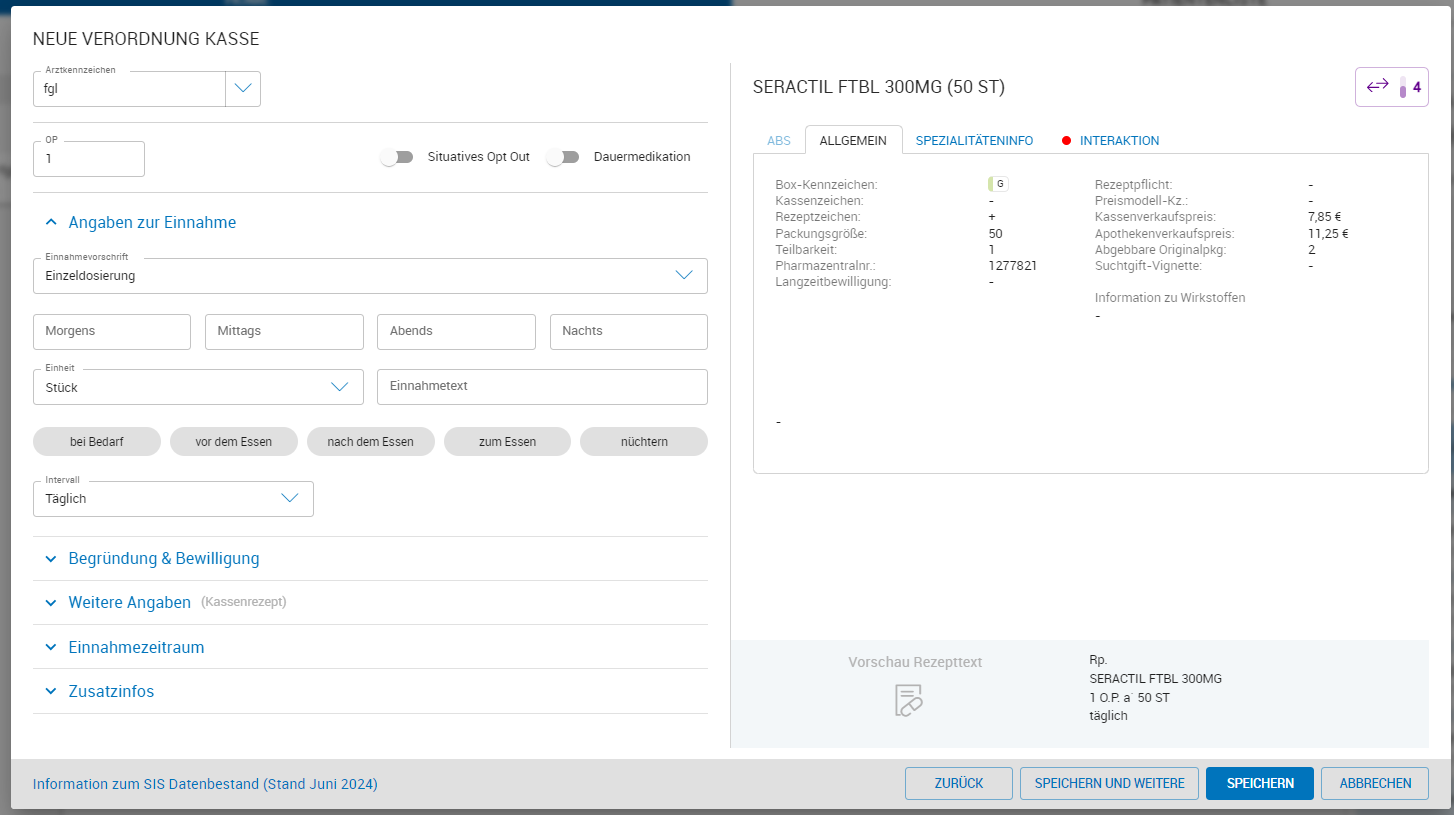This screenshot has width=1454, height=815.
Task: Click the ZURÜCK button
Action: point(959,784)
